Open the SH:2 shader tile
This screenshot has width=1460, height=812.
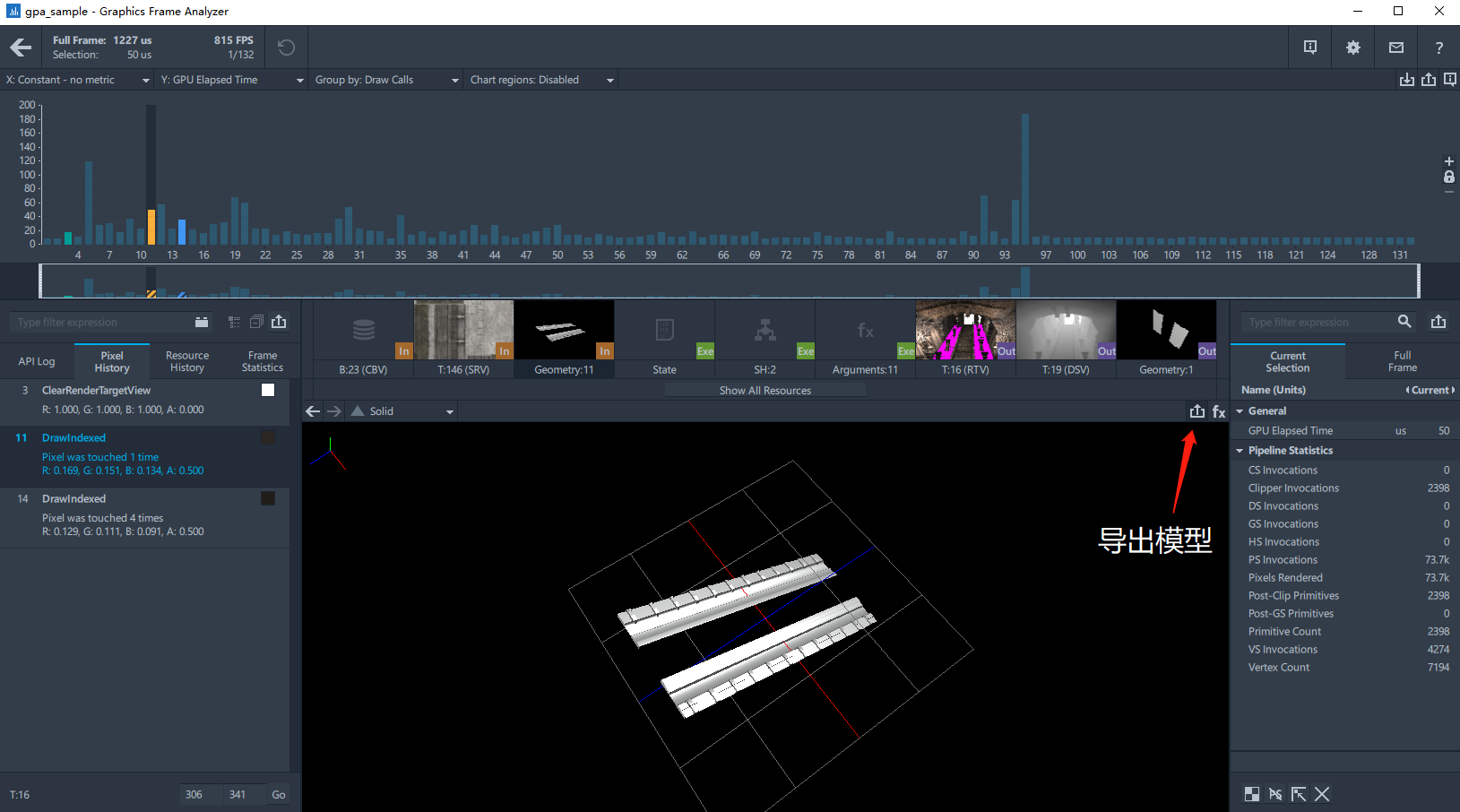tap(765, 339)
